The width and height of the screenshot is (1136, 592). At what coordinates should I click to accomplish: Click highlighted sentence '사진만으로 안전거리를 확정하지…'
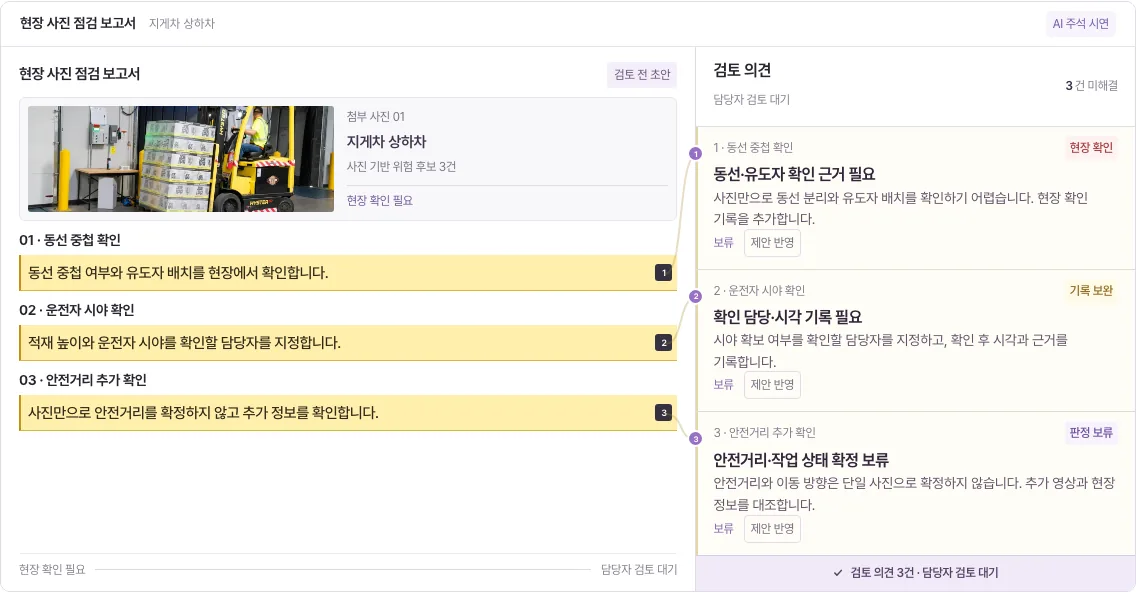click(x=348, y=413)
